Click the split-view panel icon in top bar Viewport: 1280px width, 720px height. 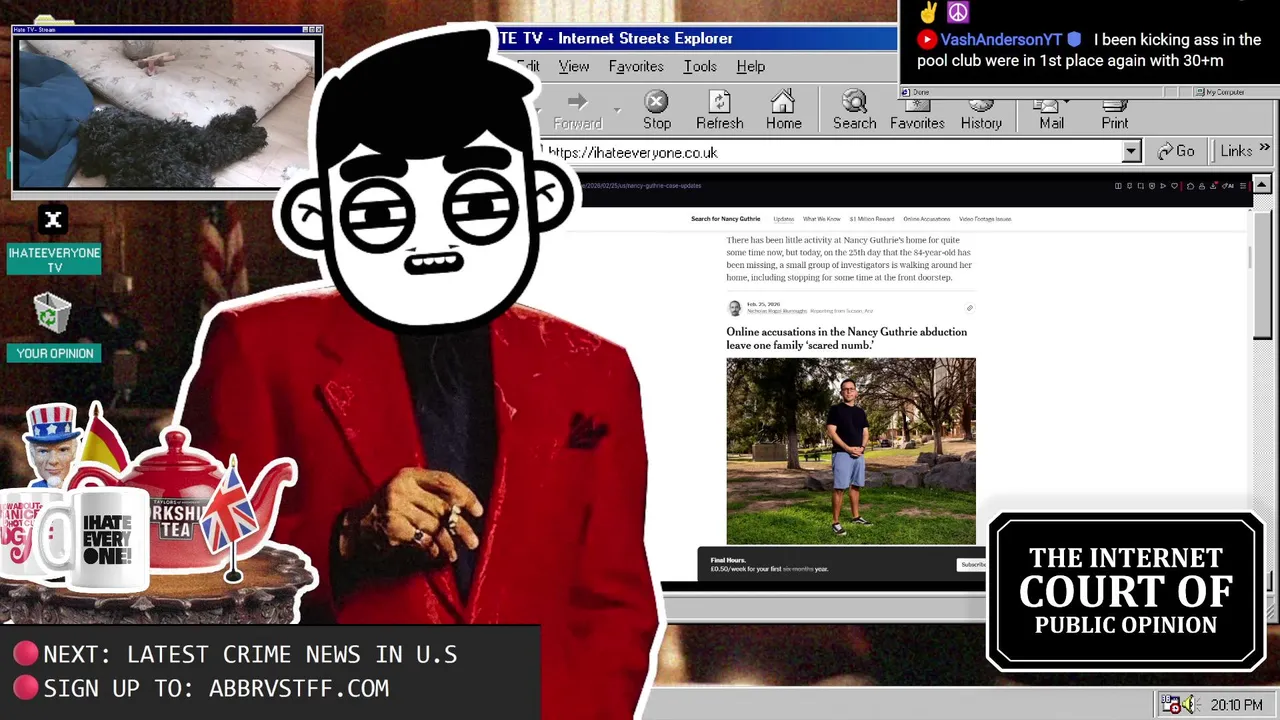click(1118, 186)
